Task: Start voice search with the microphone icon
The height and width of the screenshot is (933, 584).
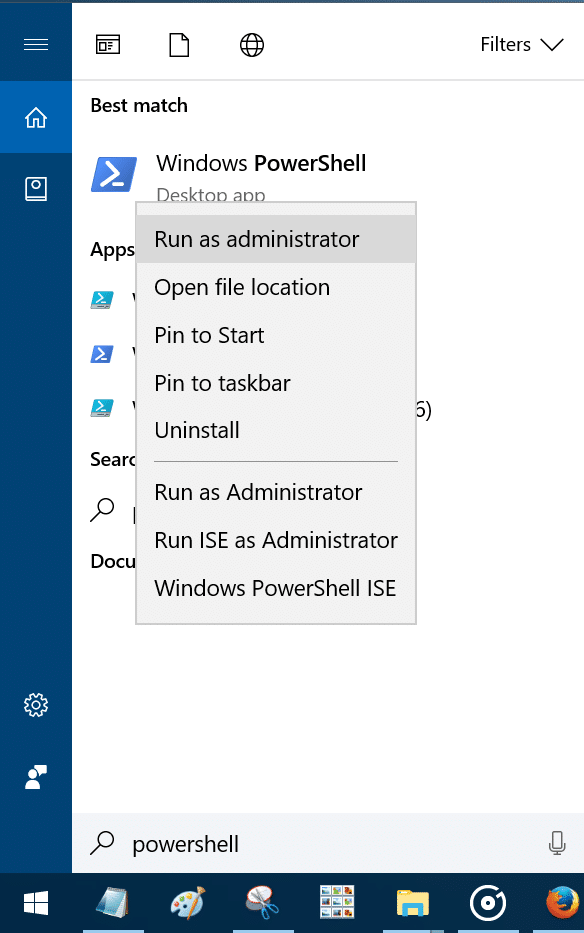Action: [557, 843]
